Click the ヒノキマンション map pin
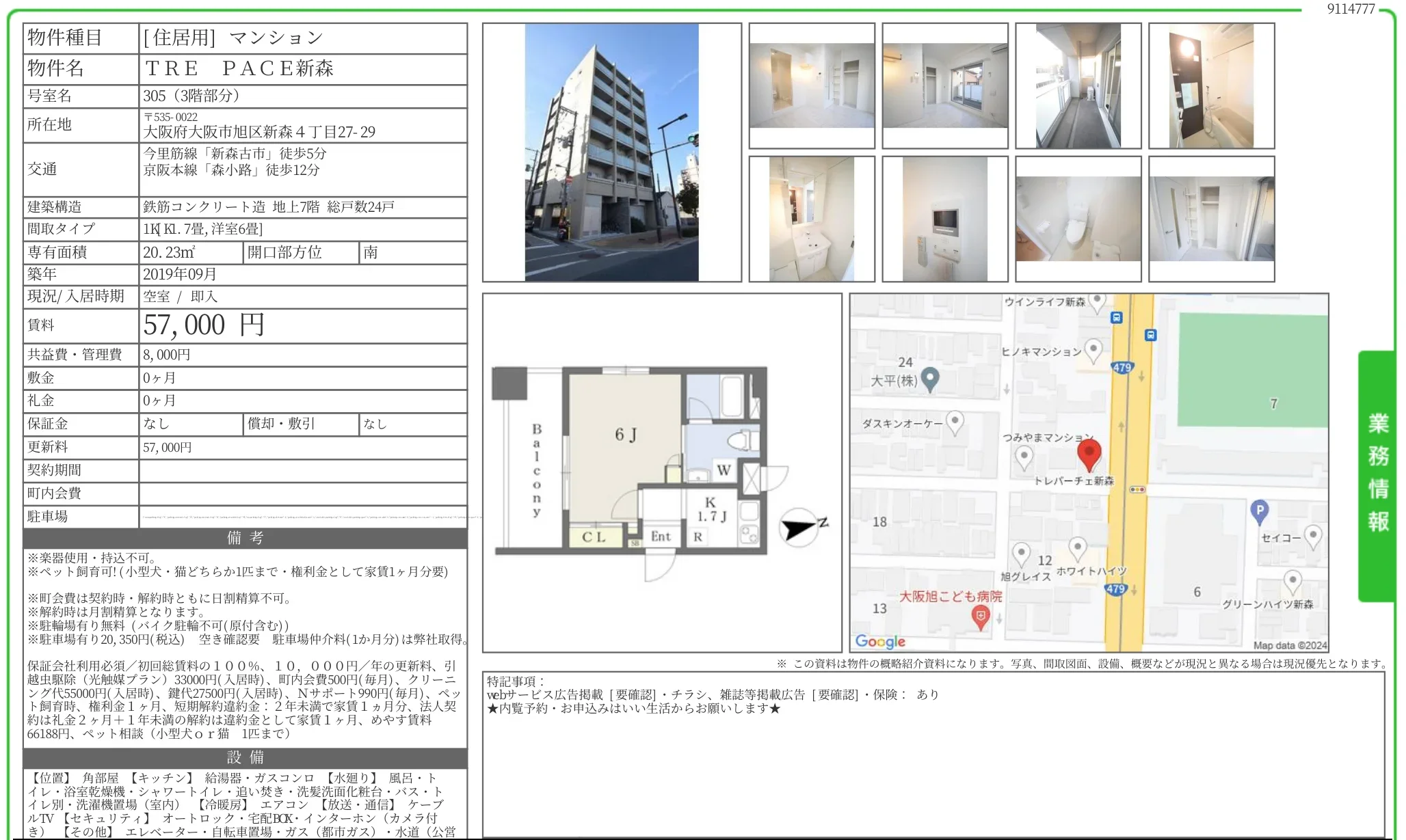Viewport: 1406px width, 840px height. coord(1093,350)
